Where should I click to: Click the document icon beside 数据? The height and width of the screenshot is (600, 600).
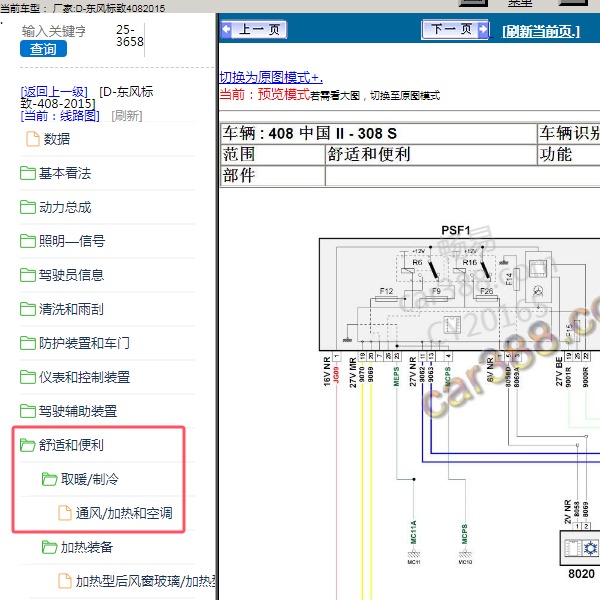point(33,139)
